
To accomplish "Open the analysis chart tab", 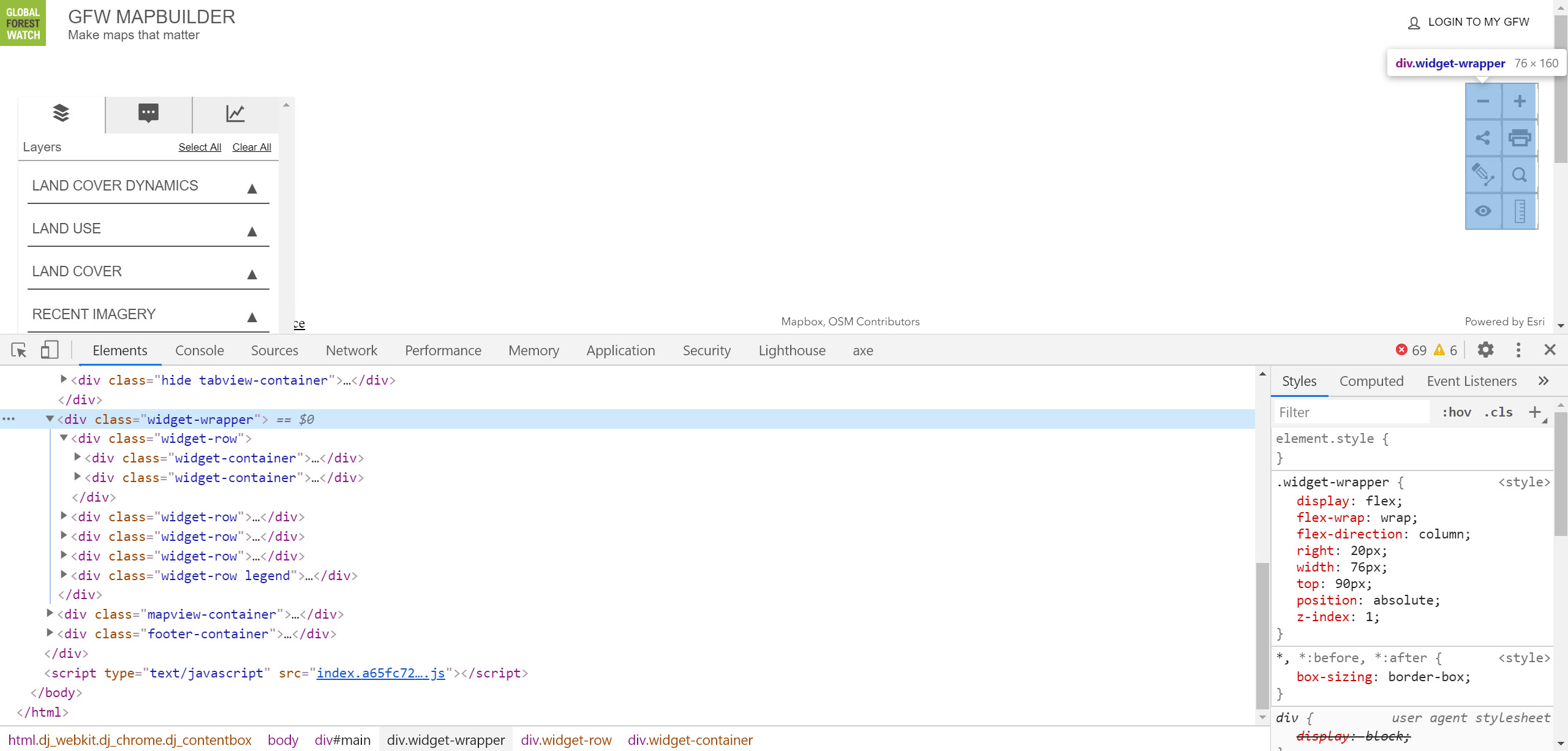I will click(x=235, y=114).
